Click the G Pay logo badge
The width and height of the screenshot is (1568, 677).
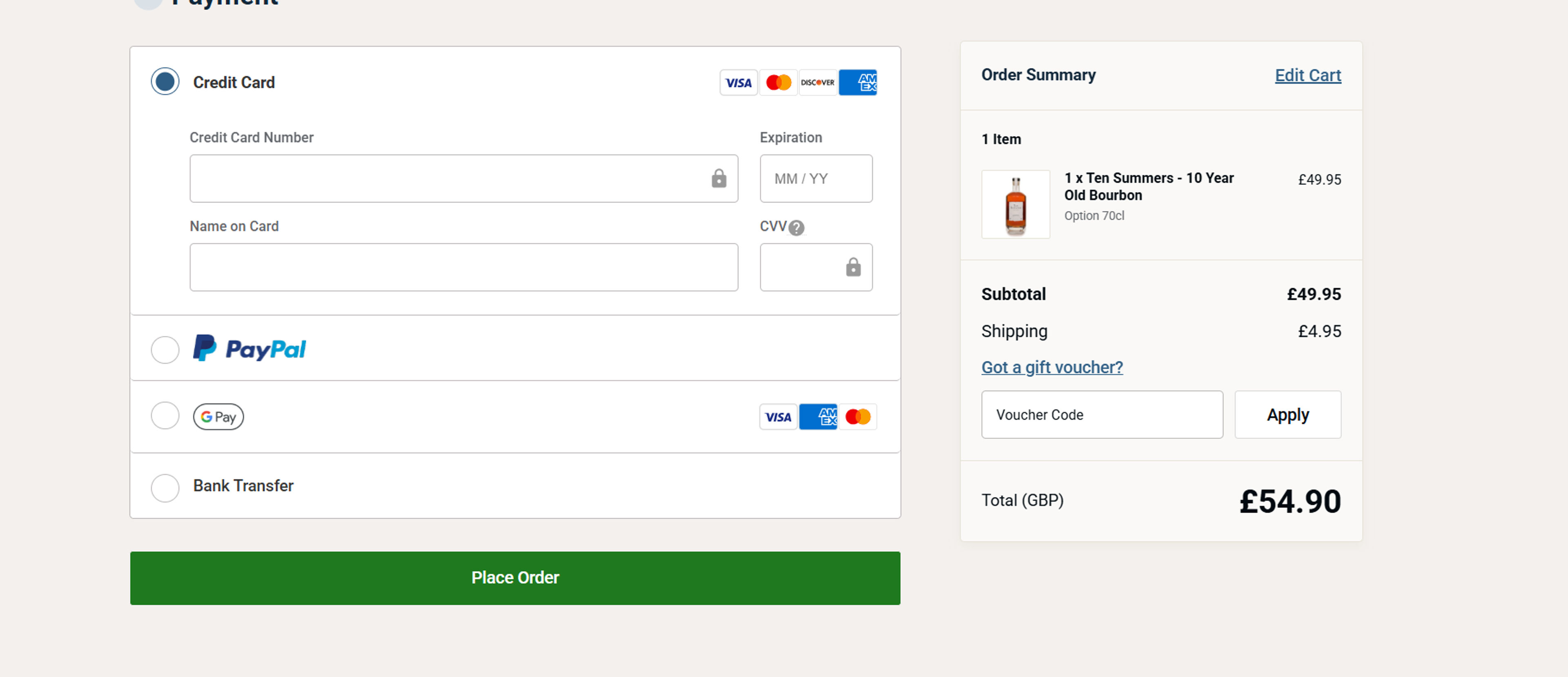pos(218,417)
